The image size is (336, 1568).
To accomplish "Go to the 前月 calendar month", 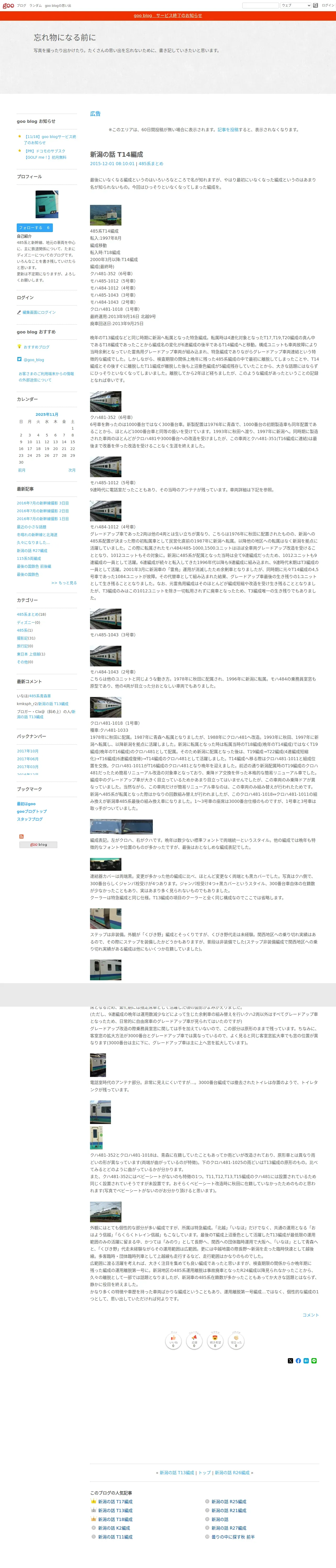I will (x=22, y=470).
